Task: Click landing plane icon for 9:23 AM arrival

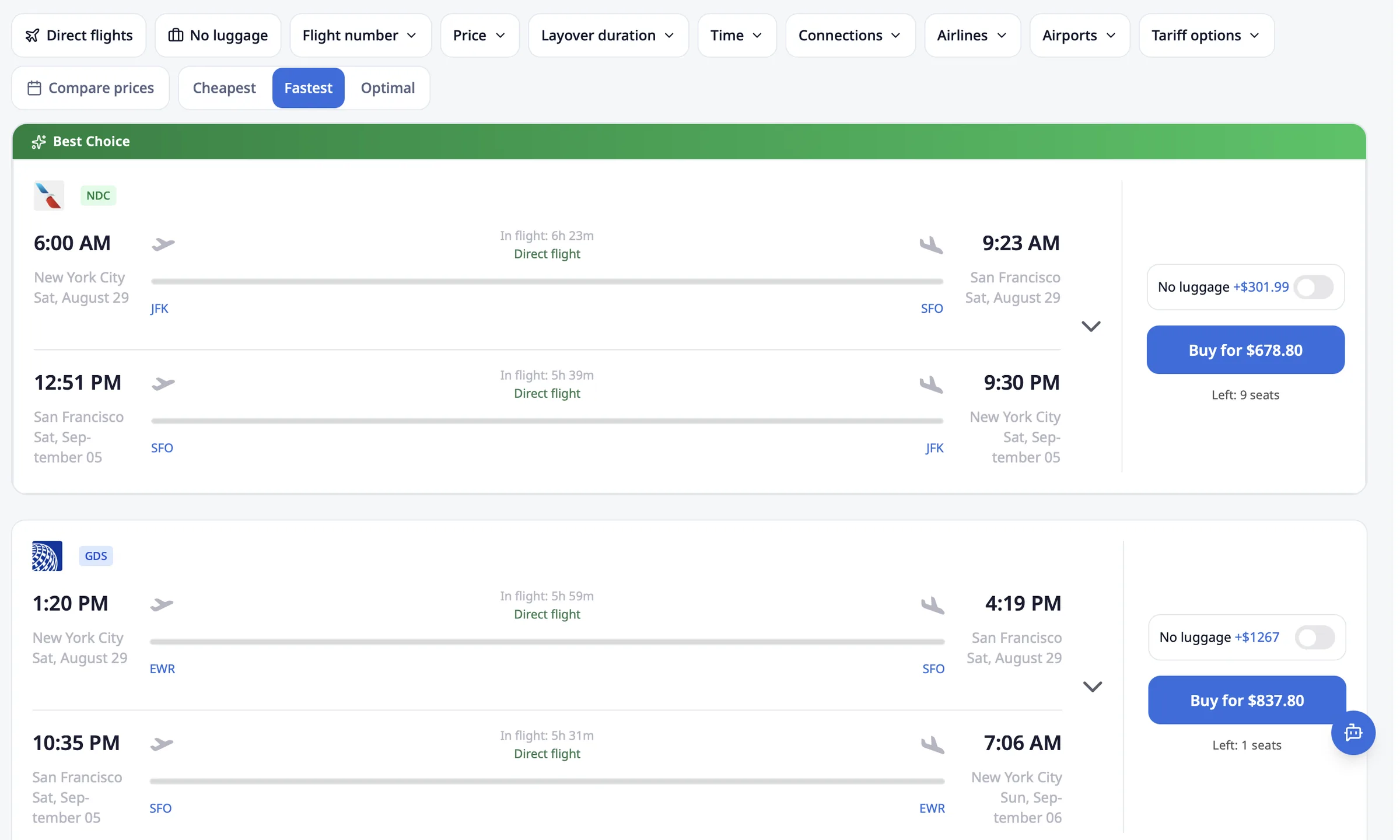Action: (x=932, y=245)
